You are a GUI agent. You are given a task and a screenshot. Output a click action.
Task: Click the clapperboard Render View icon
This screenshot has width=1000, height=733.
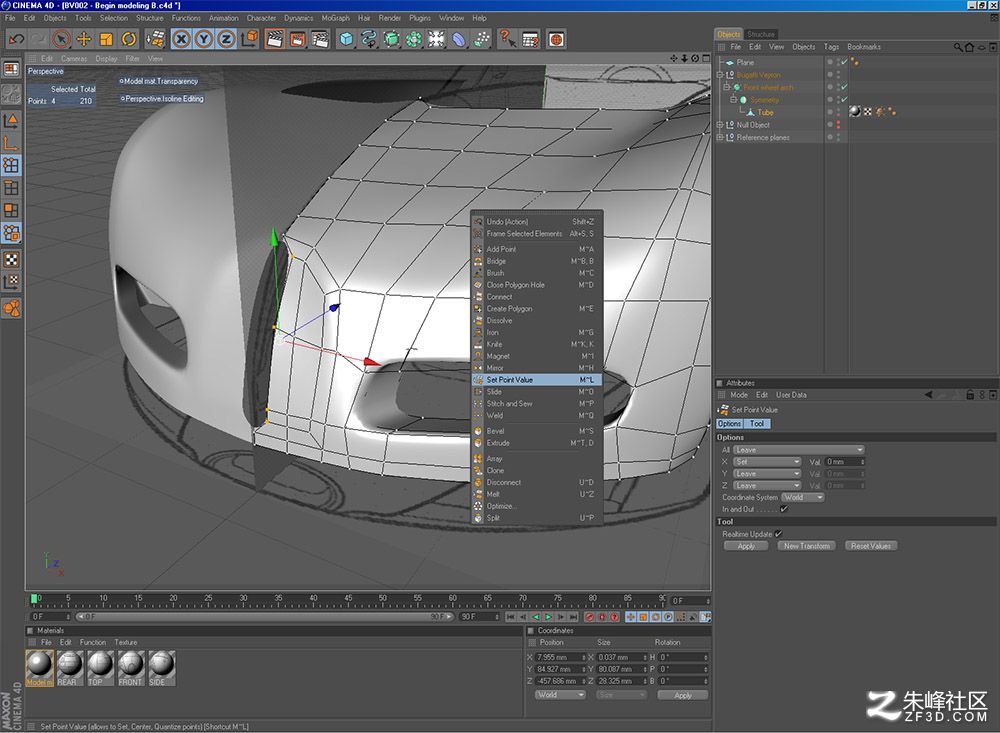click(275, 40)
